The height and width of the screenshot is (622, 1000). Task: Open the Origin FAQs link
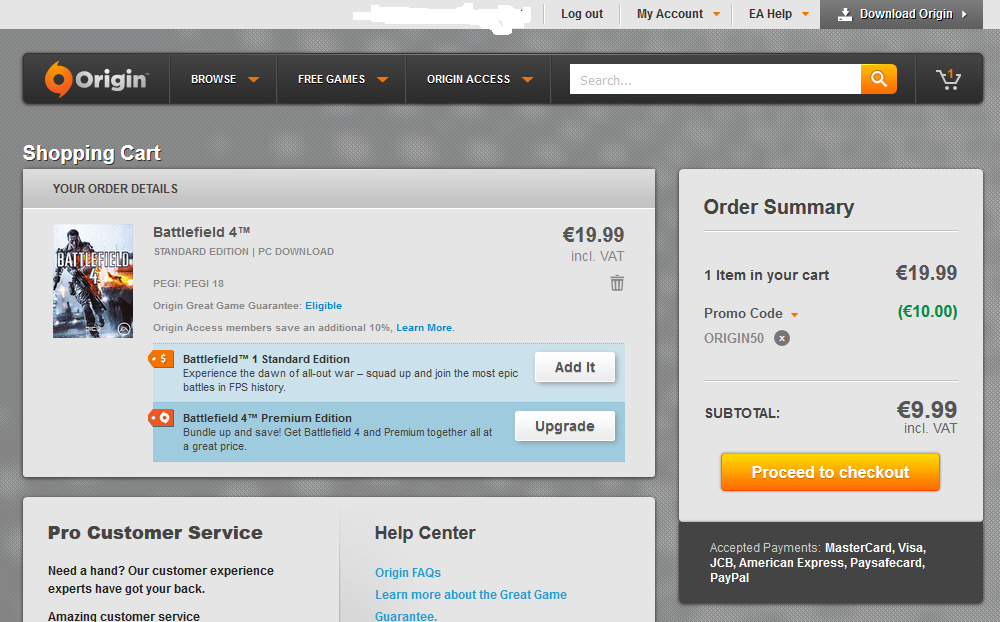tap(408, 573)
